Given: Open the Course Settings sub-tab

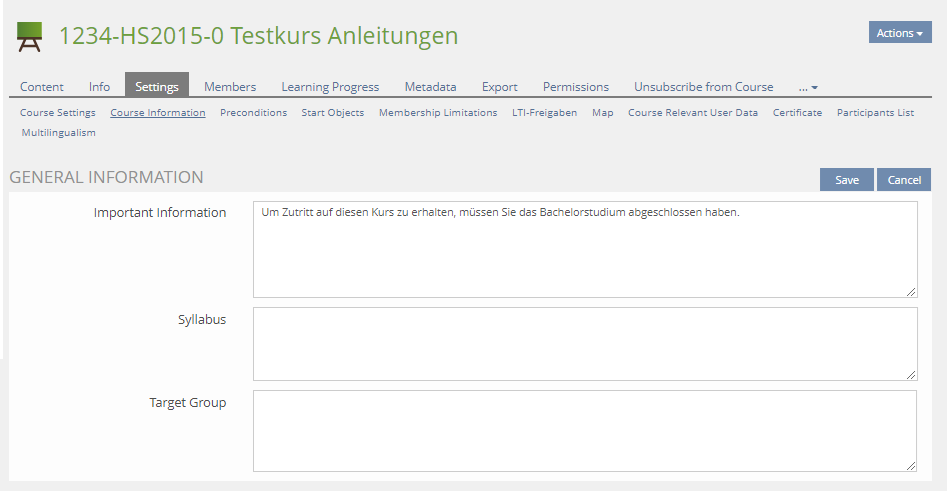Looking at the screenshot, I should [58, 113].
